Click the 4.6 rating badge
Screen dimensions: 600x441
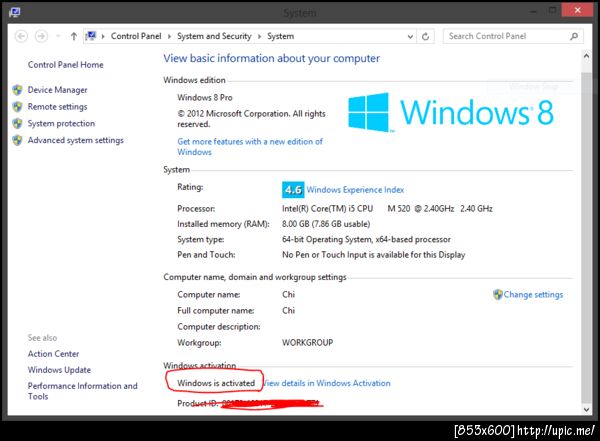293,190
